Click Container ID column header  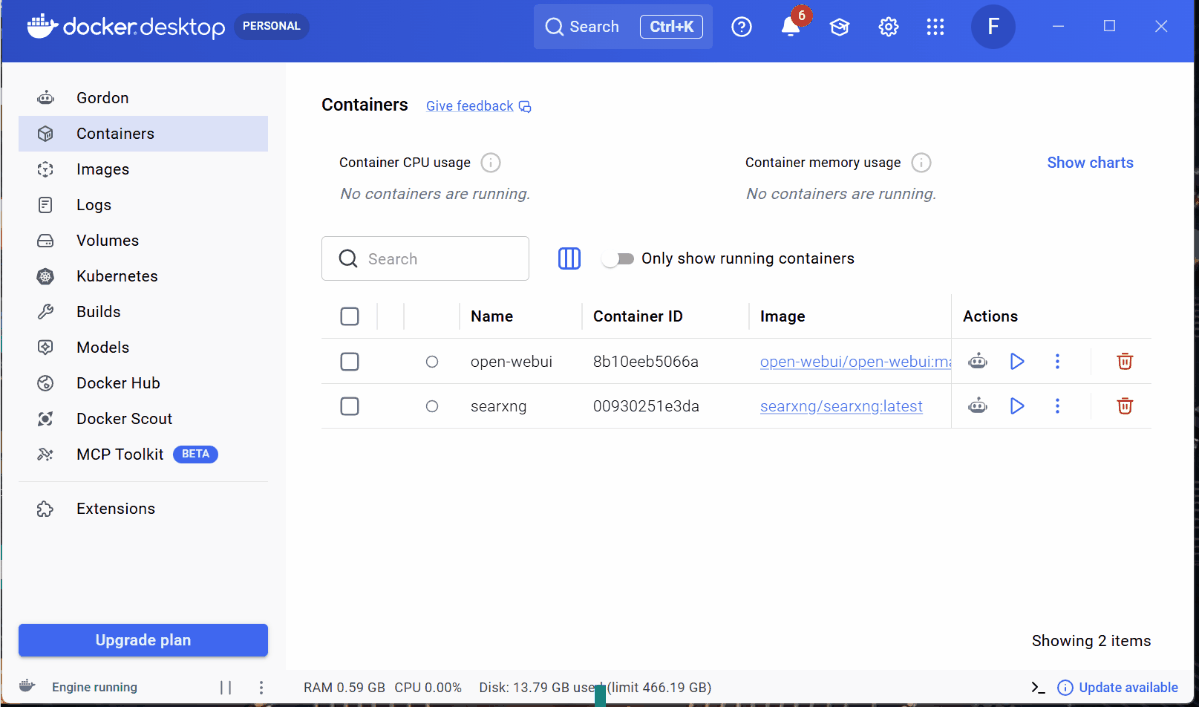638,316
